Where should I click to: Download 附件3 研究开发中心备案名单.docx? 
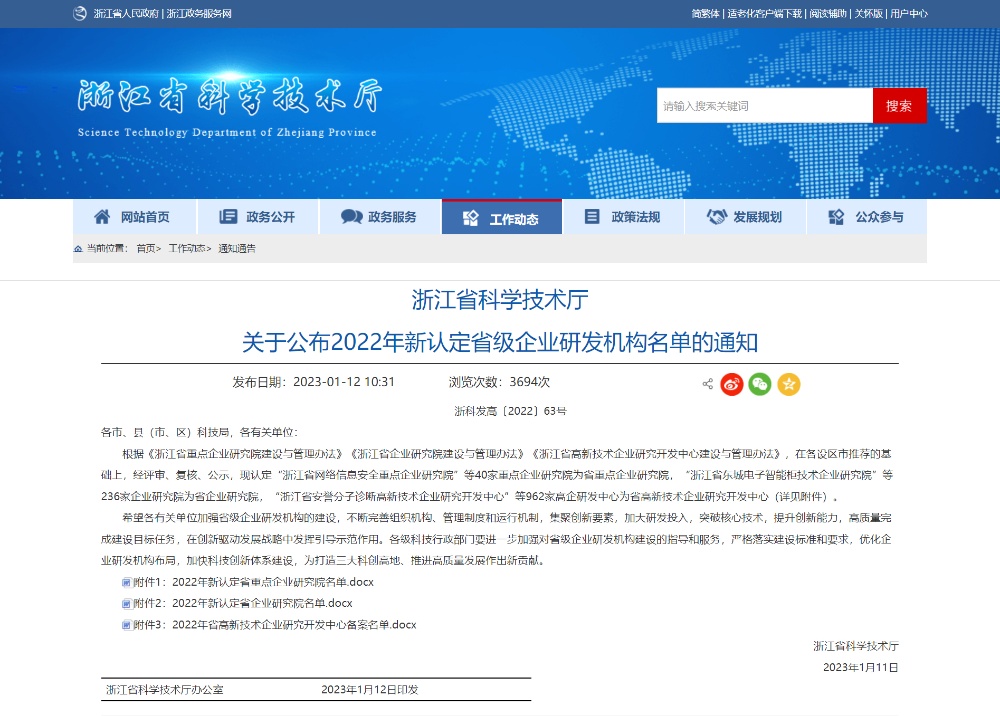(x=293, y=625)
